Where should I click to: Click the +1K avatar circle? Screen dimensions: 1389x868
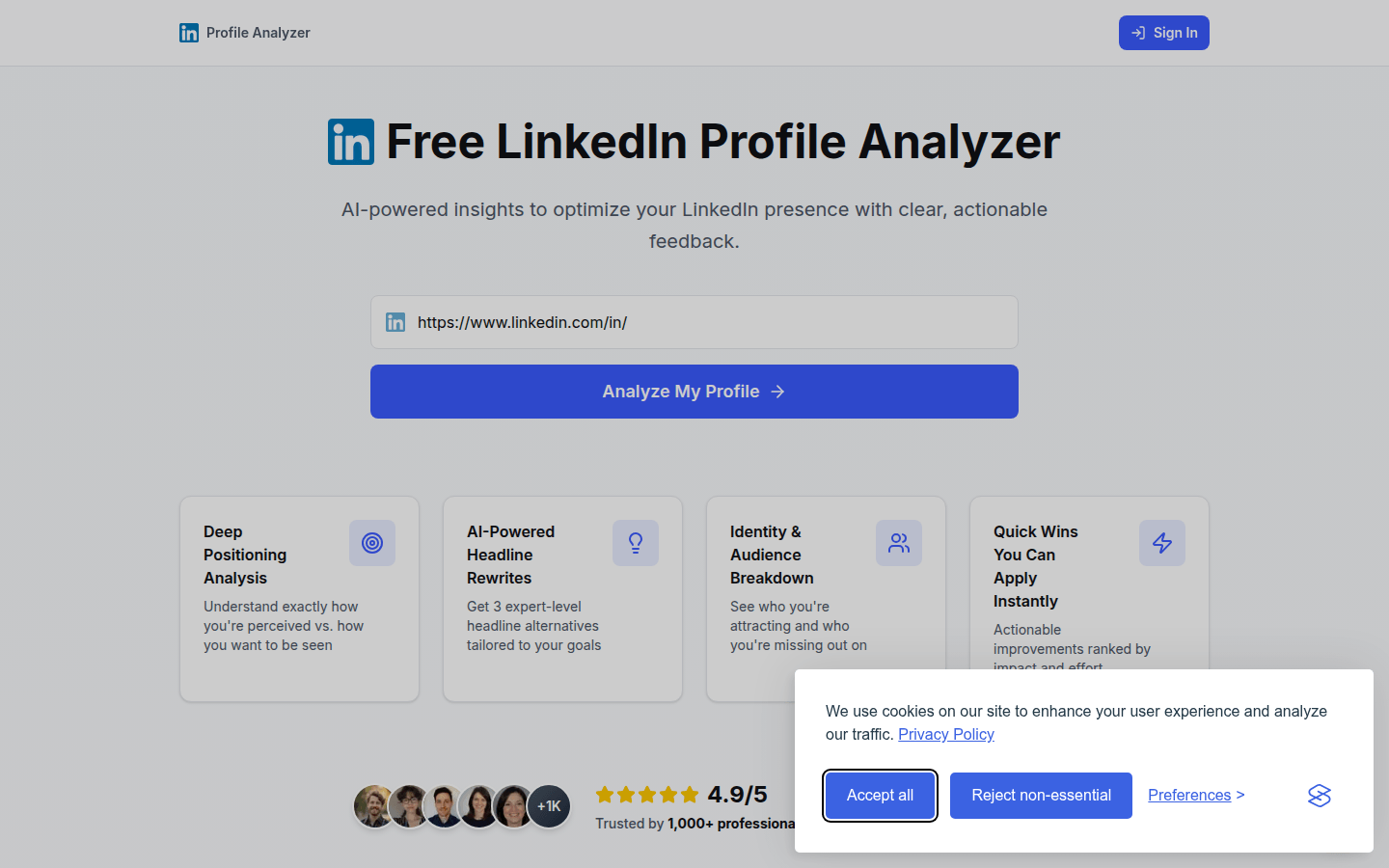point(549,806)
